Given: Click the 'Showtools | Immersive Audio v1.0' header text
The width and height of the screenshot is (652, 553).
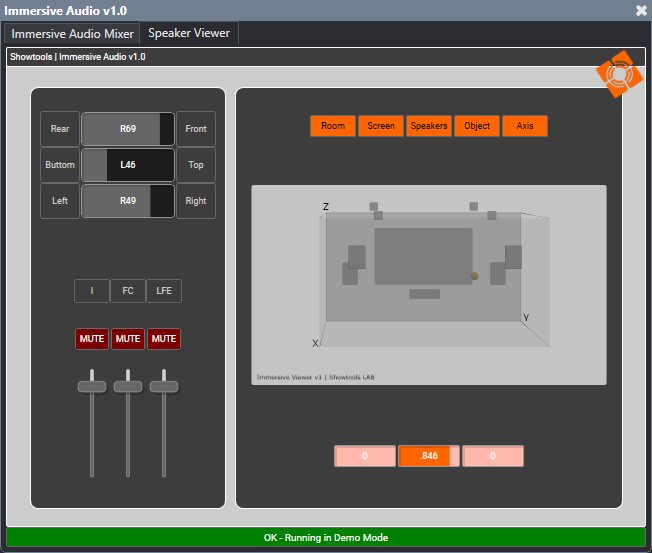Looking at the screenshot, I should point(78,57).
